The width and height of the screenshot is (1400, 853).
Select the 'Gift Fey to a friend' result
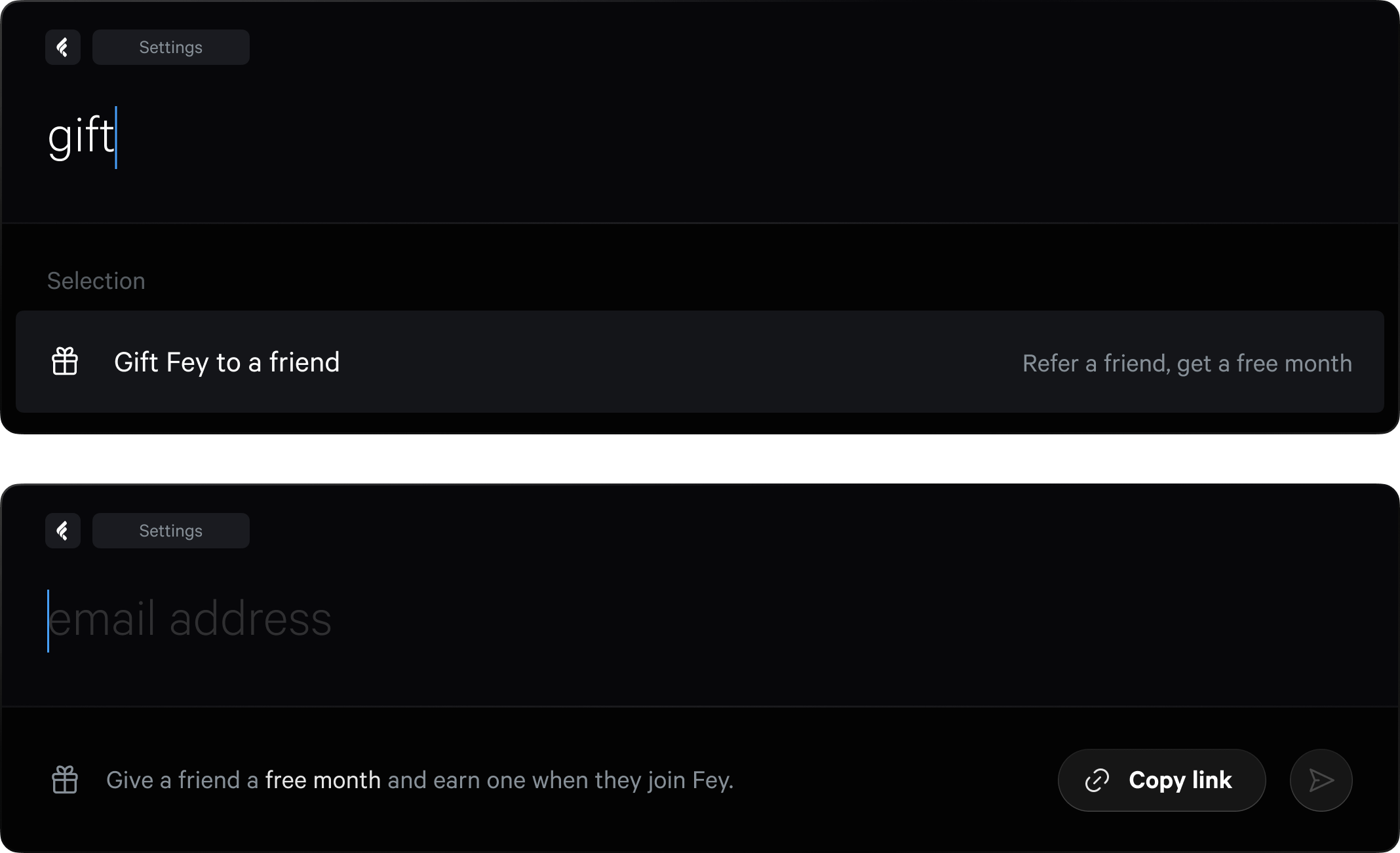click(227, 362)
